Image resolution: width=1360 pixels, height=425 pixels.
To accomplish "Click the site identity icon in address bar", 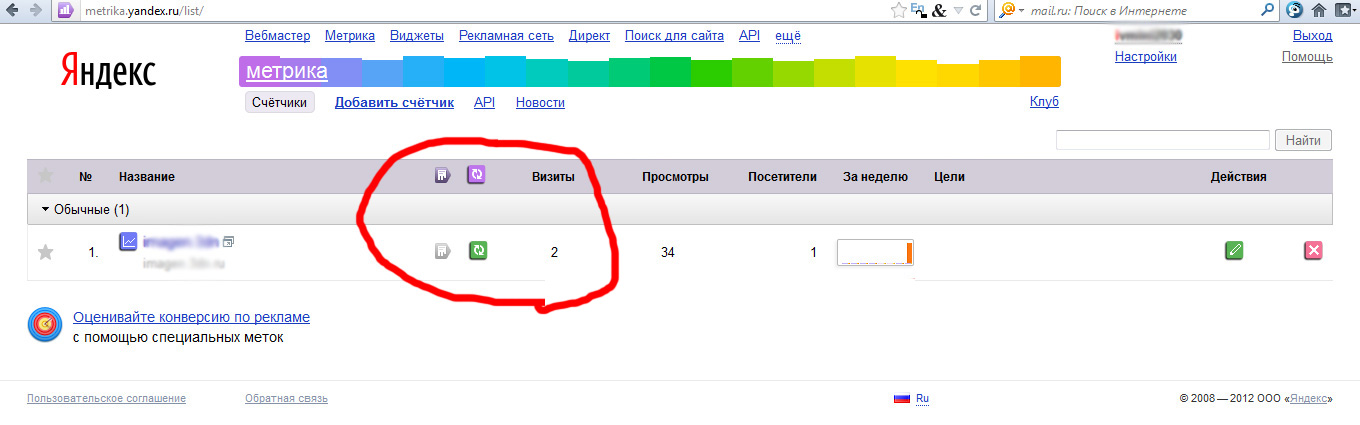I will tap(64, 10).
